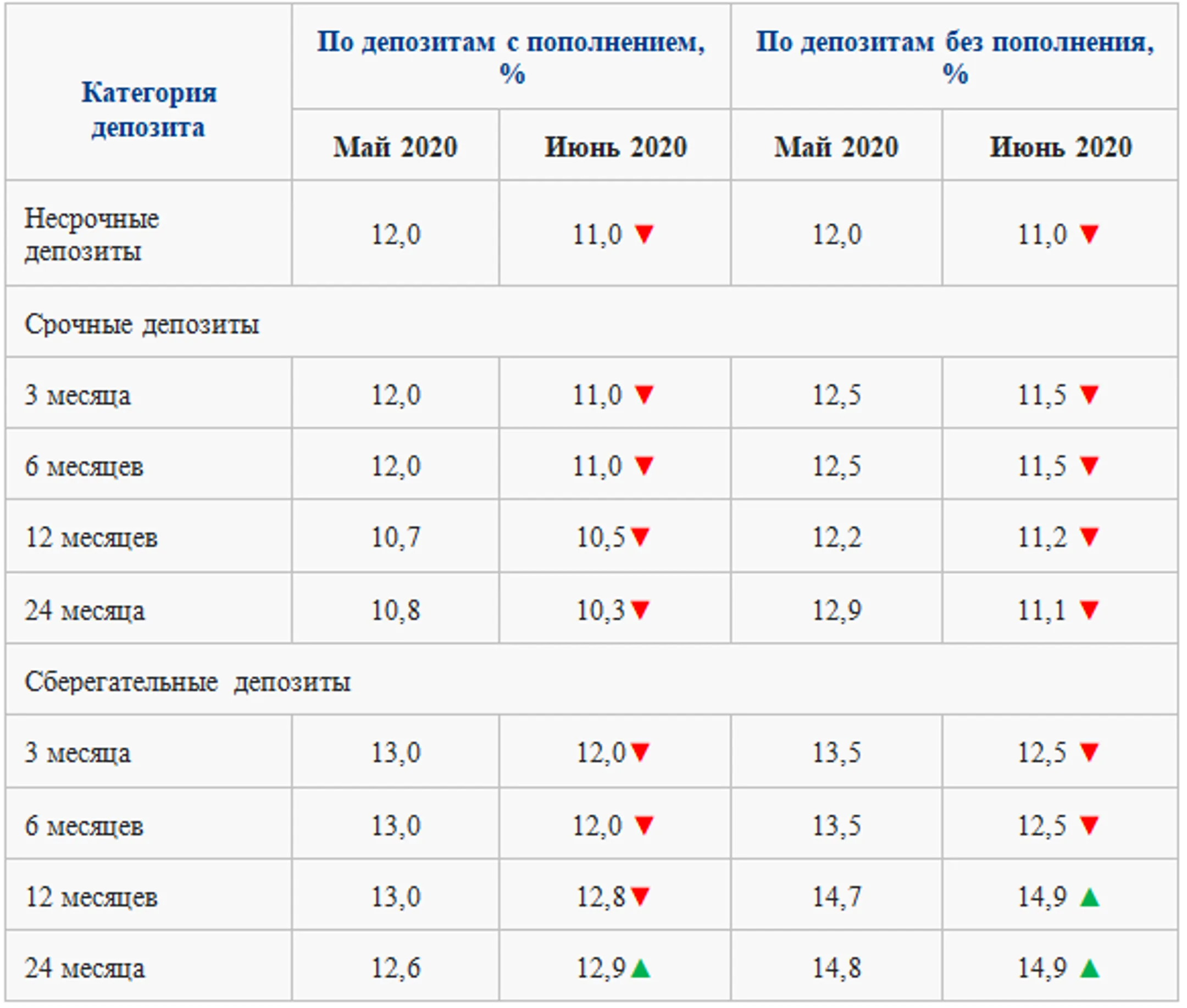Screen dimensions: 1187x1008
Task: Click red down arrow in Несрочные депозиты с пополнением
Action: [x=644, y=235]
